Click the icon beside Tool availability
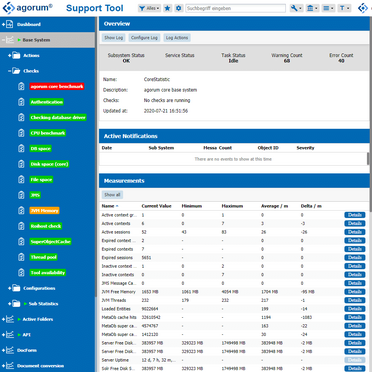372x372 pixels. [21, 273]
